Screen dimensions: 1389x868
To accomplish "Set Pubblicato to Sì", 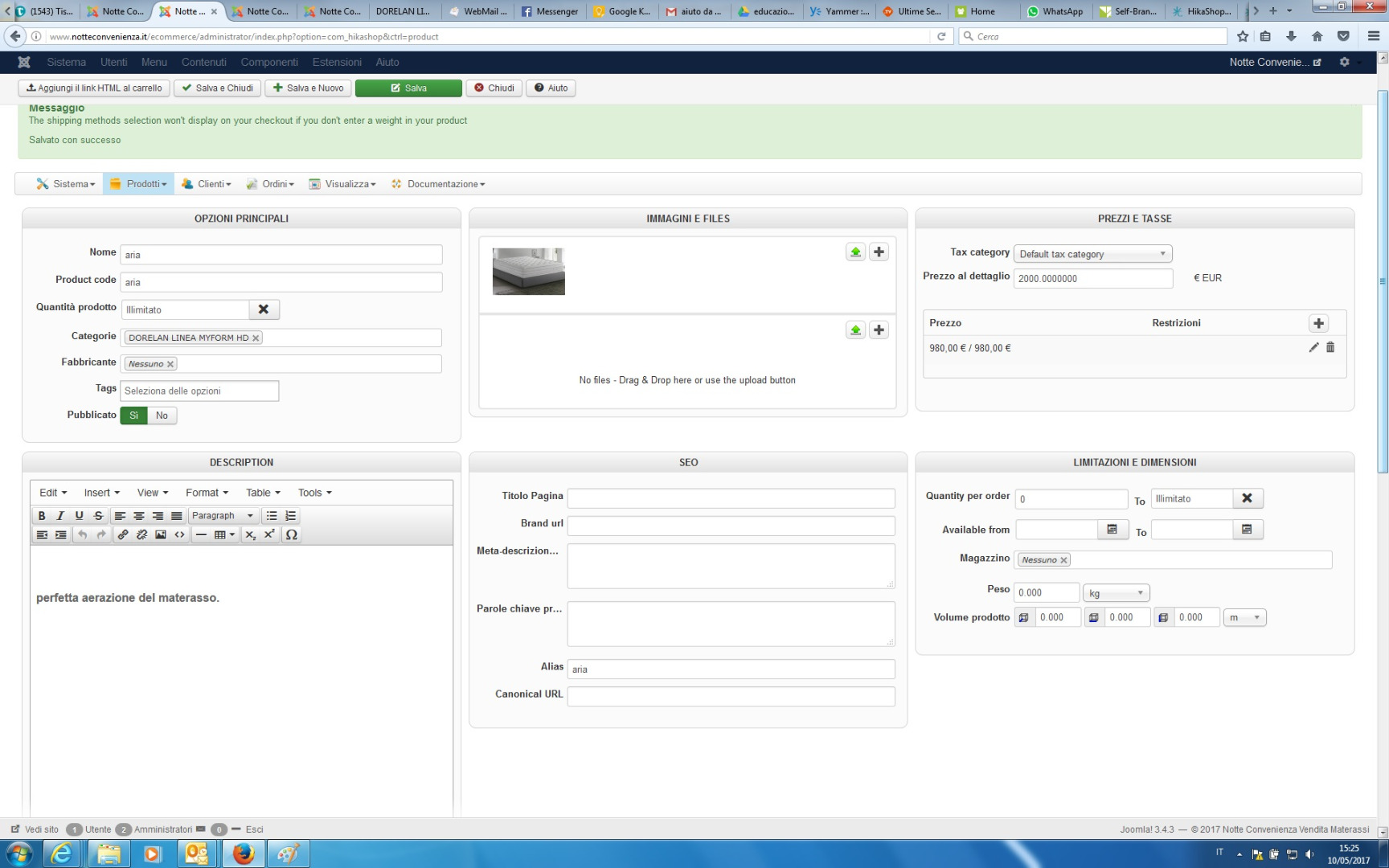I will tap(133, 416).
